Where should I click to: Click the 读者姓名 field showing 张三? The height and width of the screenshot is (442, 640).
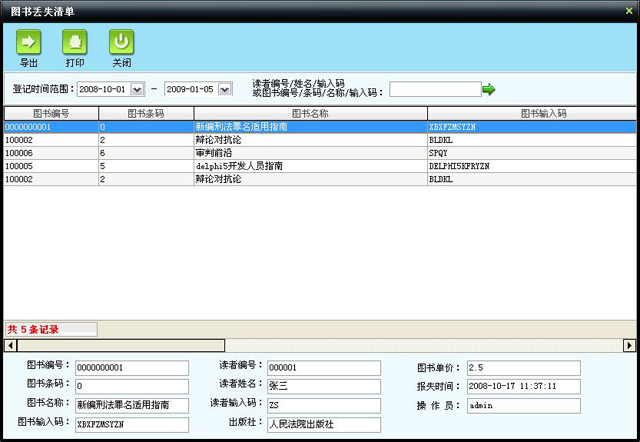[310, 385]
